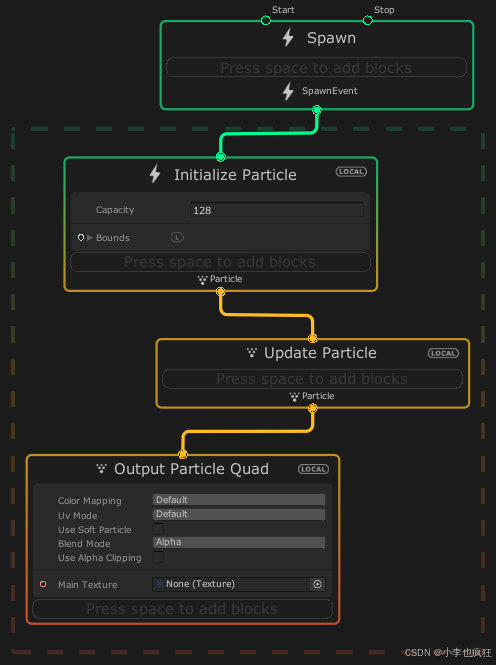Screen dimensions: 496x665
Task: Toggle the LOCAL badge on Initialize Particle
Action: click(351, 172)
